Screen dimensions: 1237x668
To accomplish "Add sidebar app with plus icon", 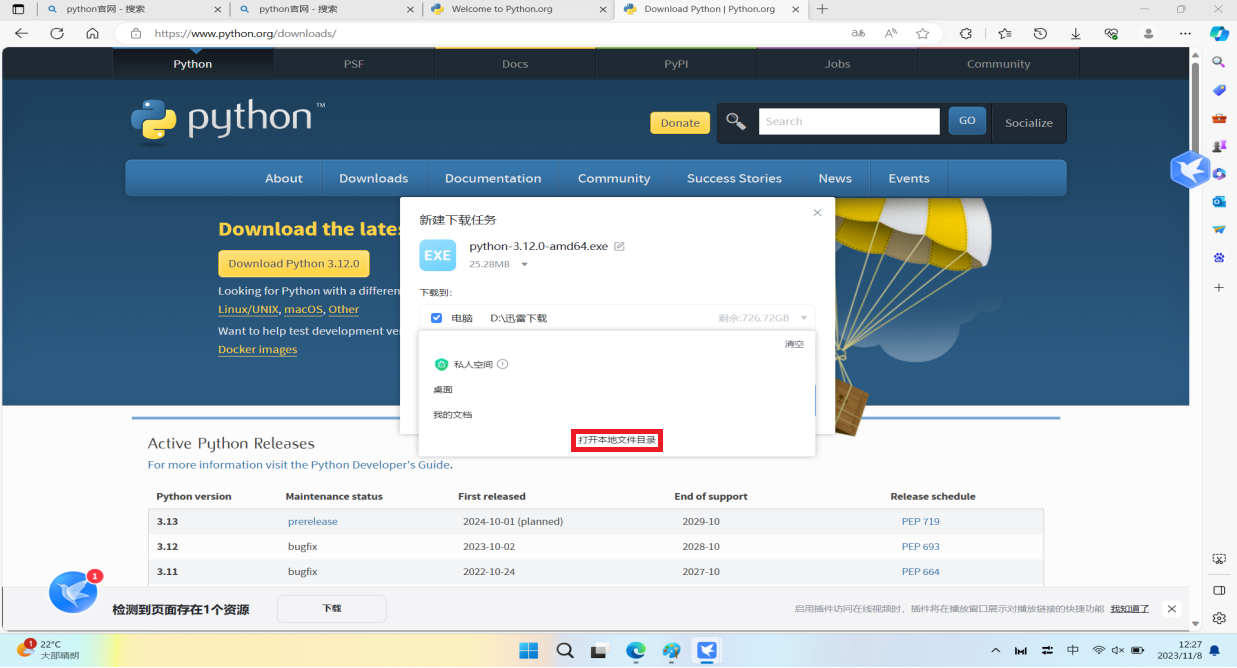I will pyautogui.click(x=1219, y=287).
